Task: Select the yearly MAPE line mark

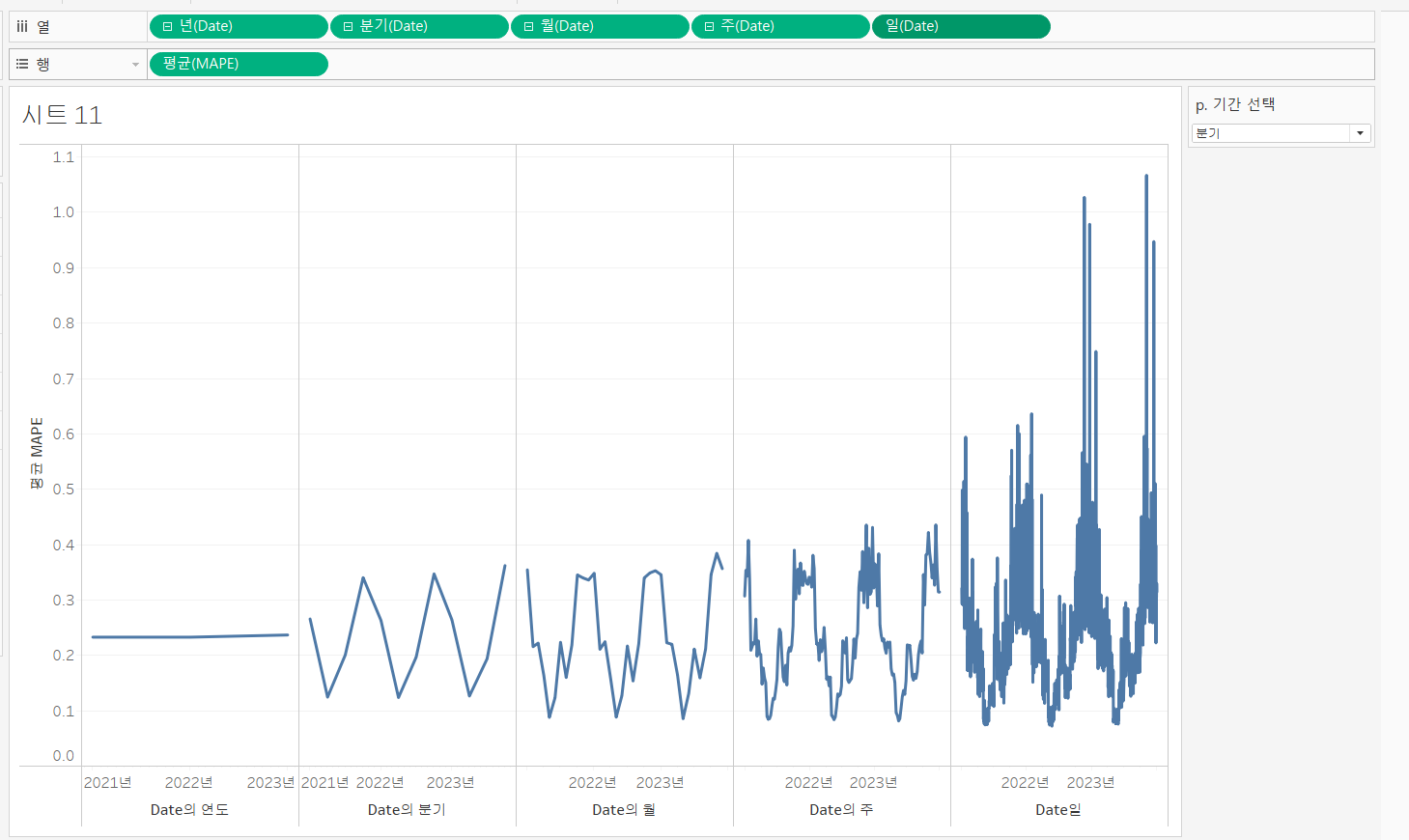Action: (x=190, y=636)
